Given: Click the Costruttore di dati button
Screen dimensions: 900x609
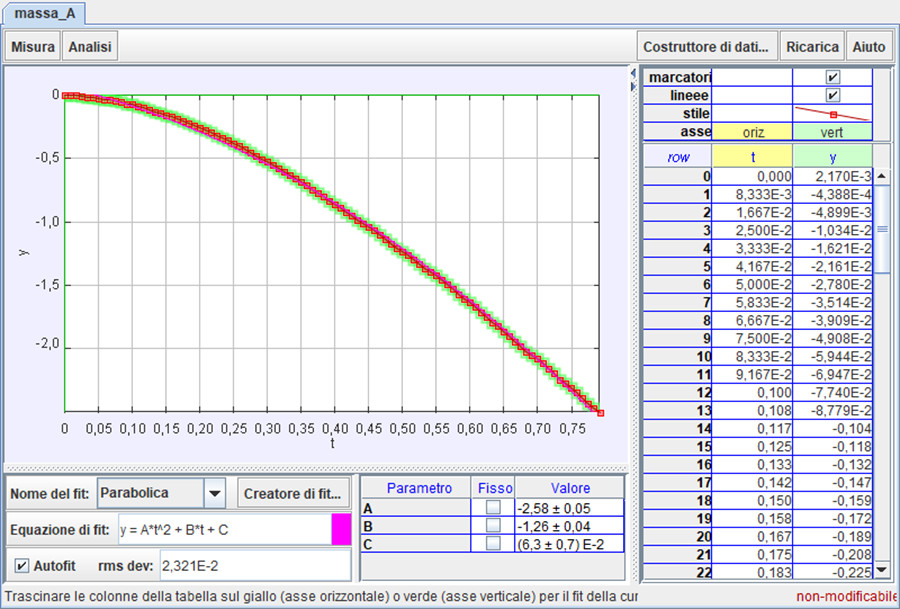Looking at the screenshot, I should pos(708,46).
